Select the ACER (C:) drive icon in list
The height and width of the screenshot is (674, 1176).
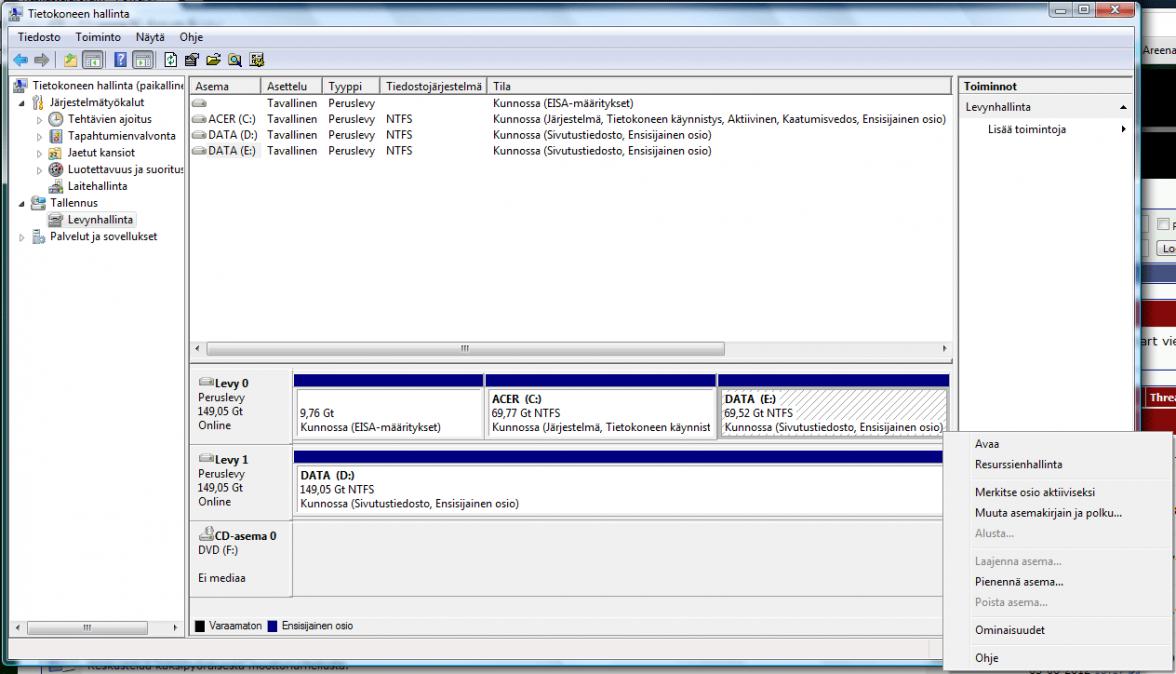[200, 119]
